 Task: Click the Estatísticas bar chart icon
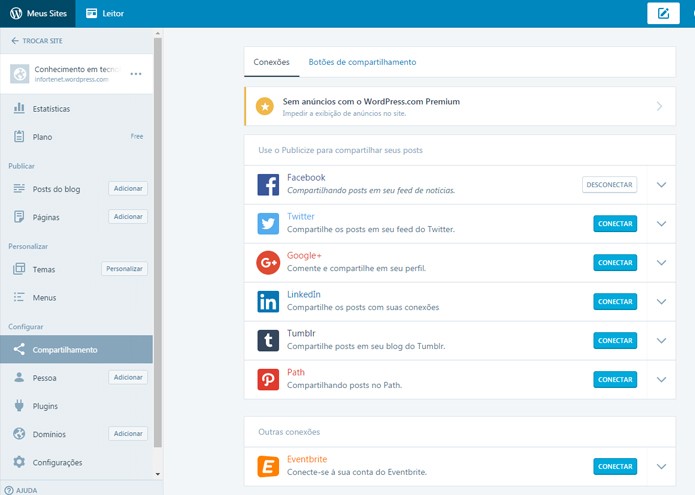(x=19, y=108)
